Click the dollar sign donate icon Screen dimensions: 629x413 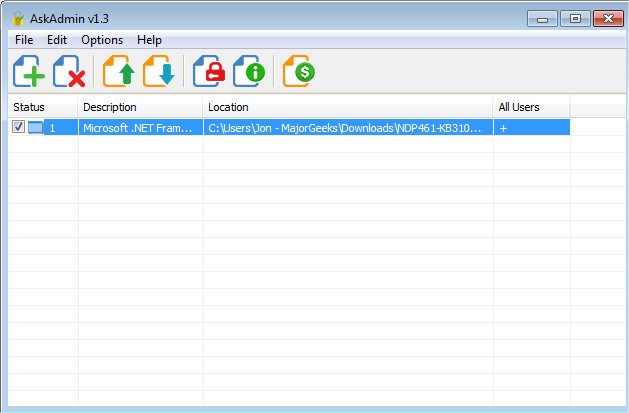[299, 71]
